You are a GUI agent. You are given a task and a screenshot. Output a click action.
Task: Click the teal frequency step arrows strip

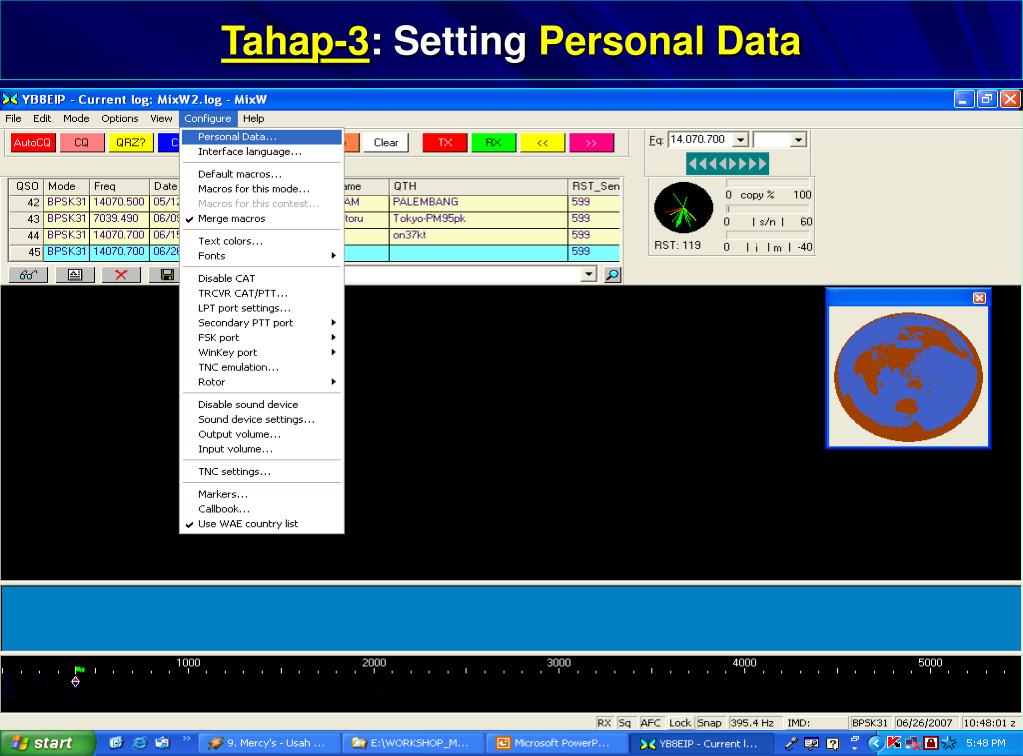[727, 163]
